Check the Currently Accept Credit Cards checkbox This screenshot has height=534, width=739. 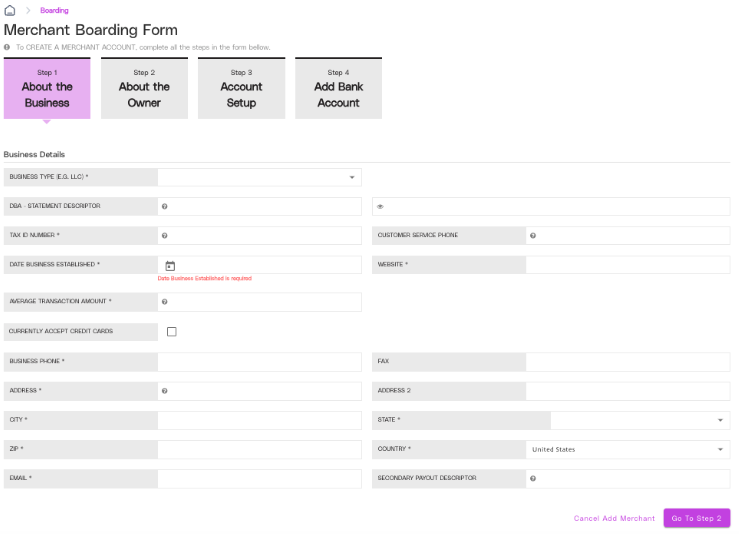point(172,332)
